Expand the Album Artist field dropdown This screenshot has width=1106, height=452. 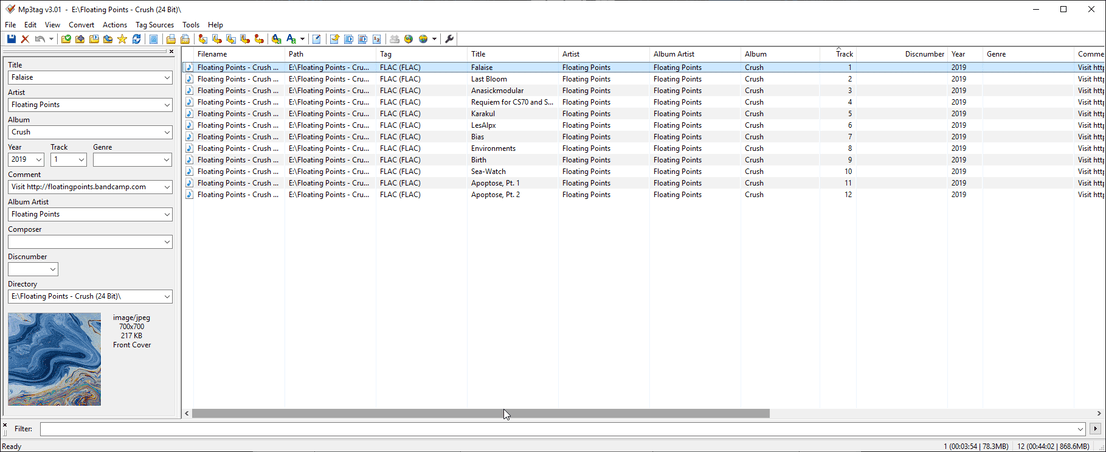(x=166, y=214)
